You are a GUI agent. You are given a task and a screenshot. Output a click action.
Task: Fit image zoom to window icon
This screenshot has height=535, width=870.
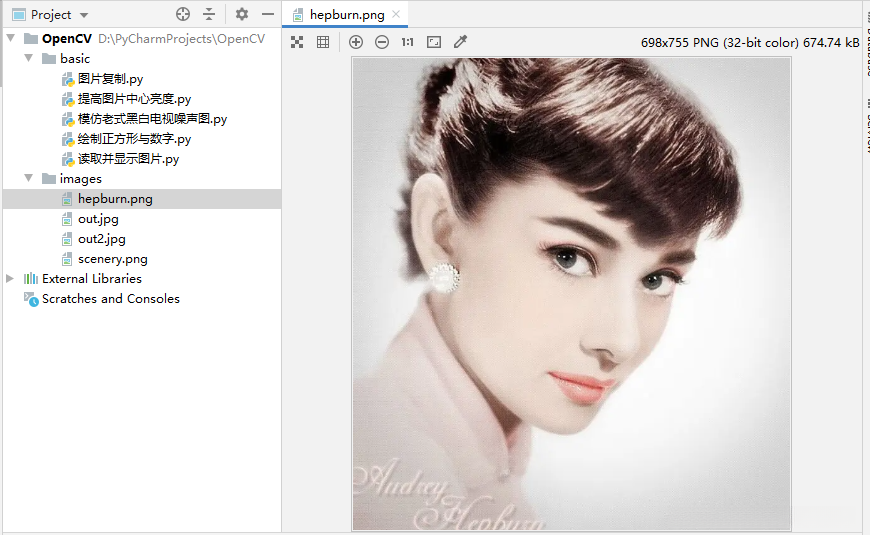tap(434, 42)
